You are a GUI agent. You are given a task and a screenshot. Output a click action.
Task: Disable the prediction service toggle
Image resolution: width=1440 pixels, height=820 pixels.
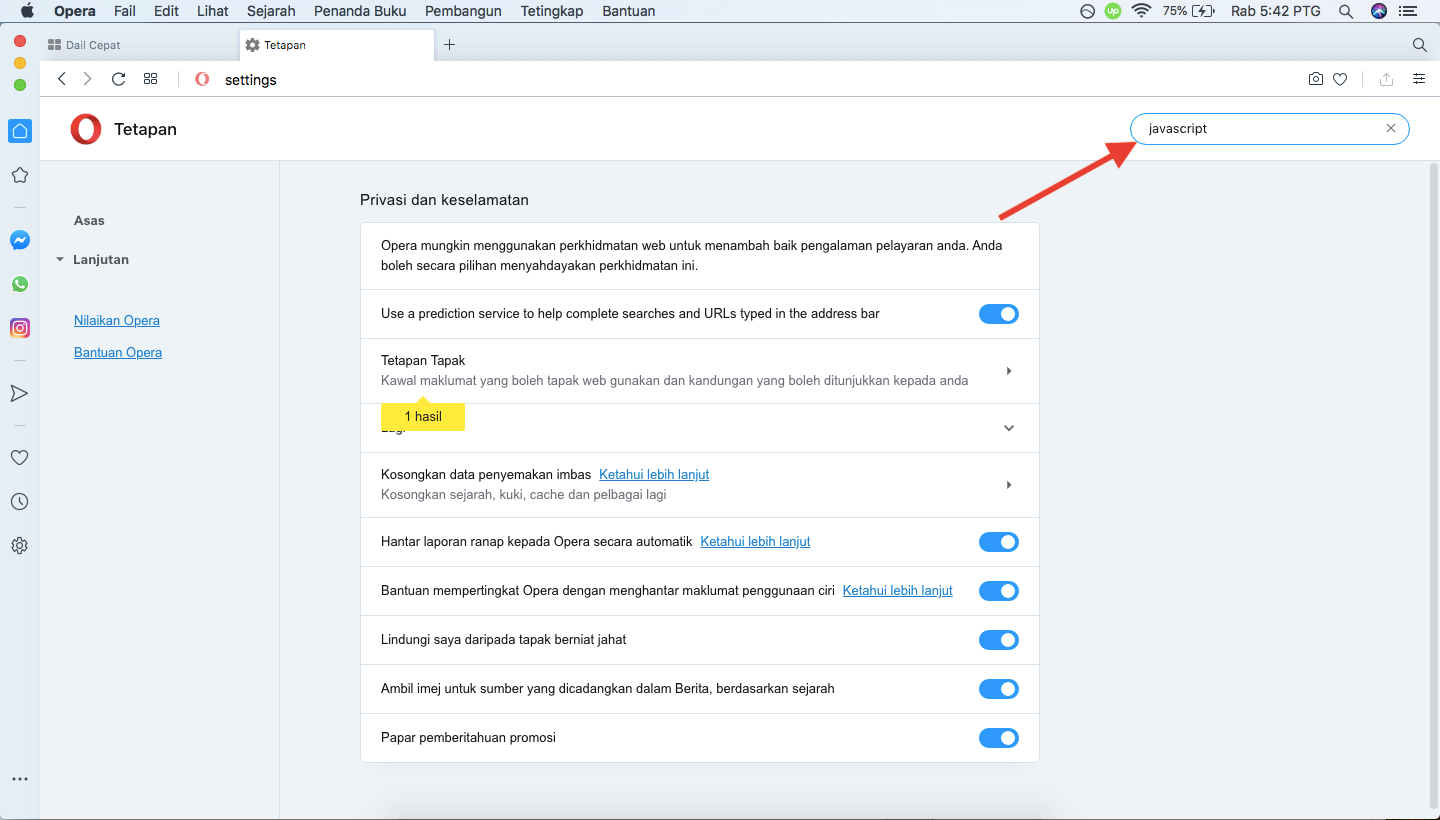(x=998, y=314)
